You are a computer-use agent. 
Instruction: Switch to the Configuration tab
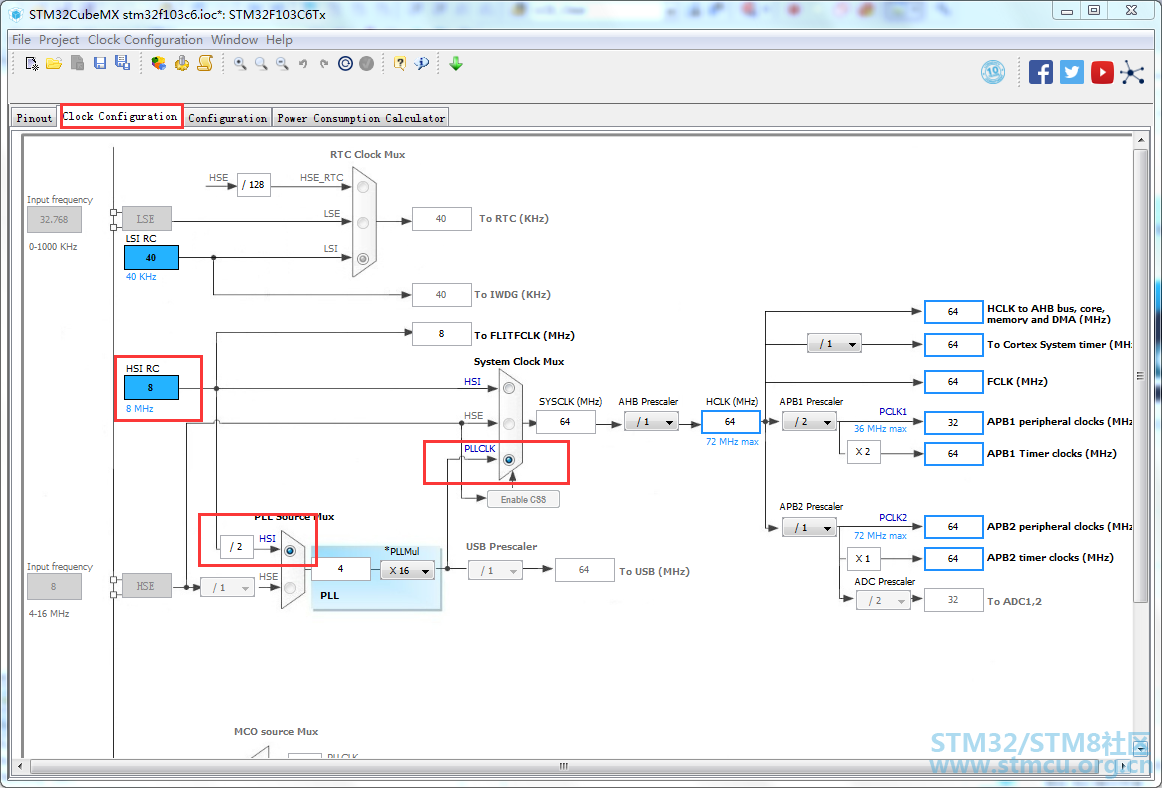pos(228,118)
